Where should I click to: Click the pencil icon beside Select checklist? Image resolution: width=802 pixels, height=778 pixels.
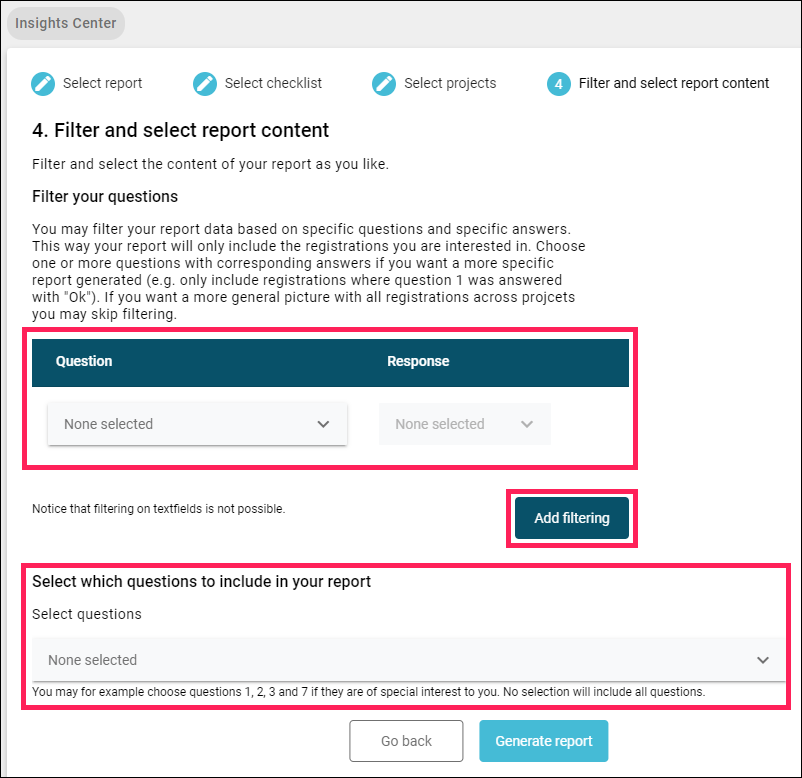click(x=205, y=83)
